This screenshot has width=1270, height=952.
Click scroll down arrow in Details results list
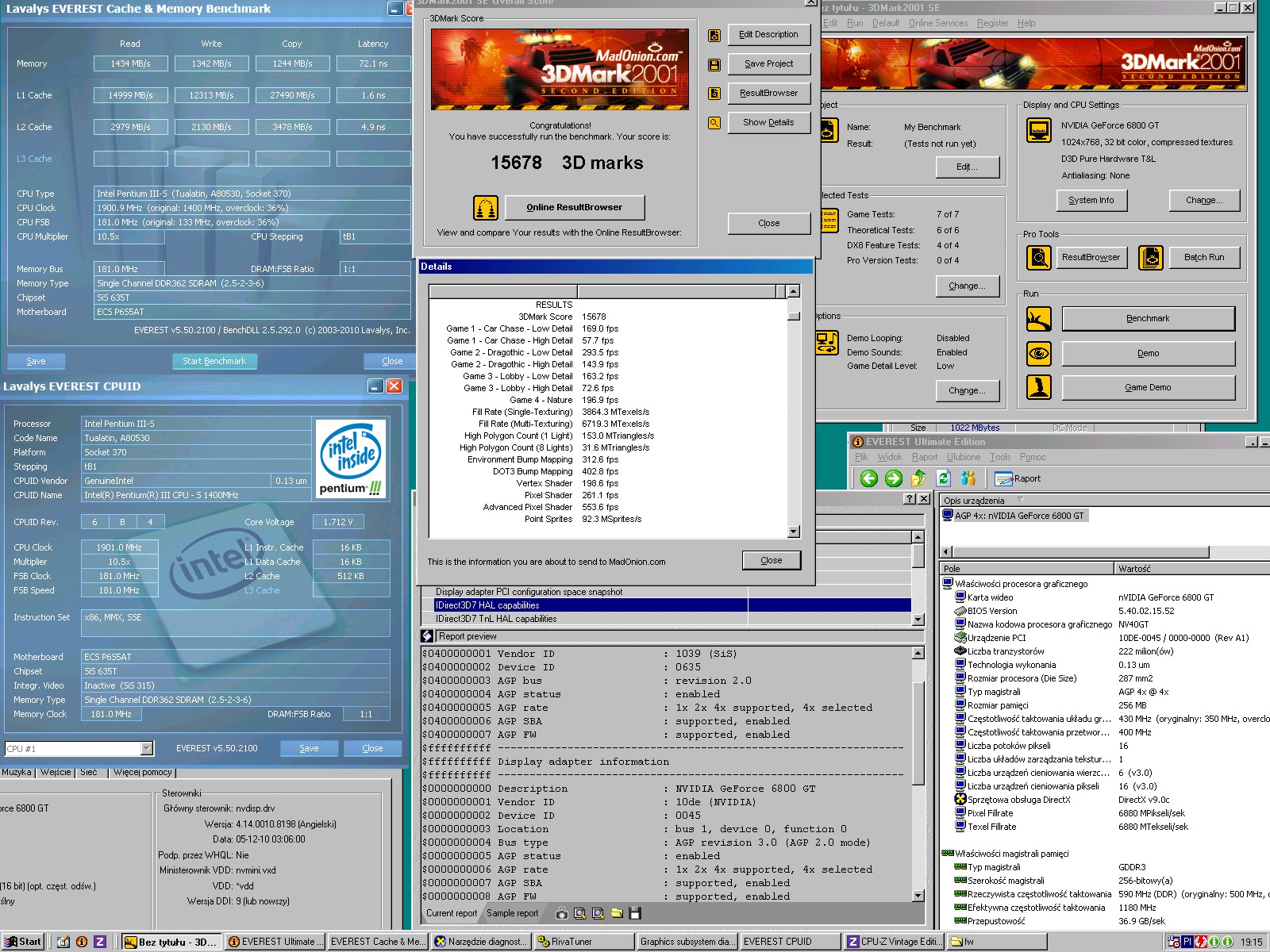793,532
